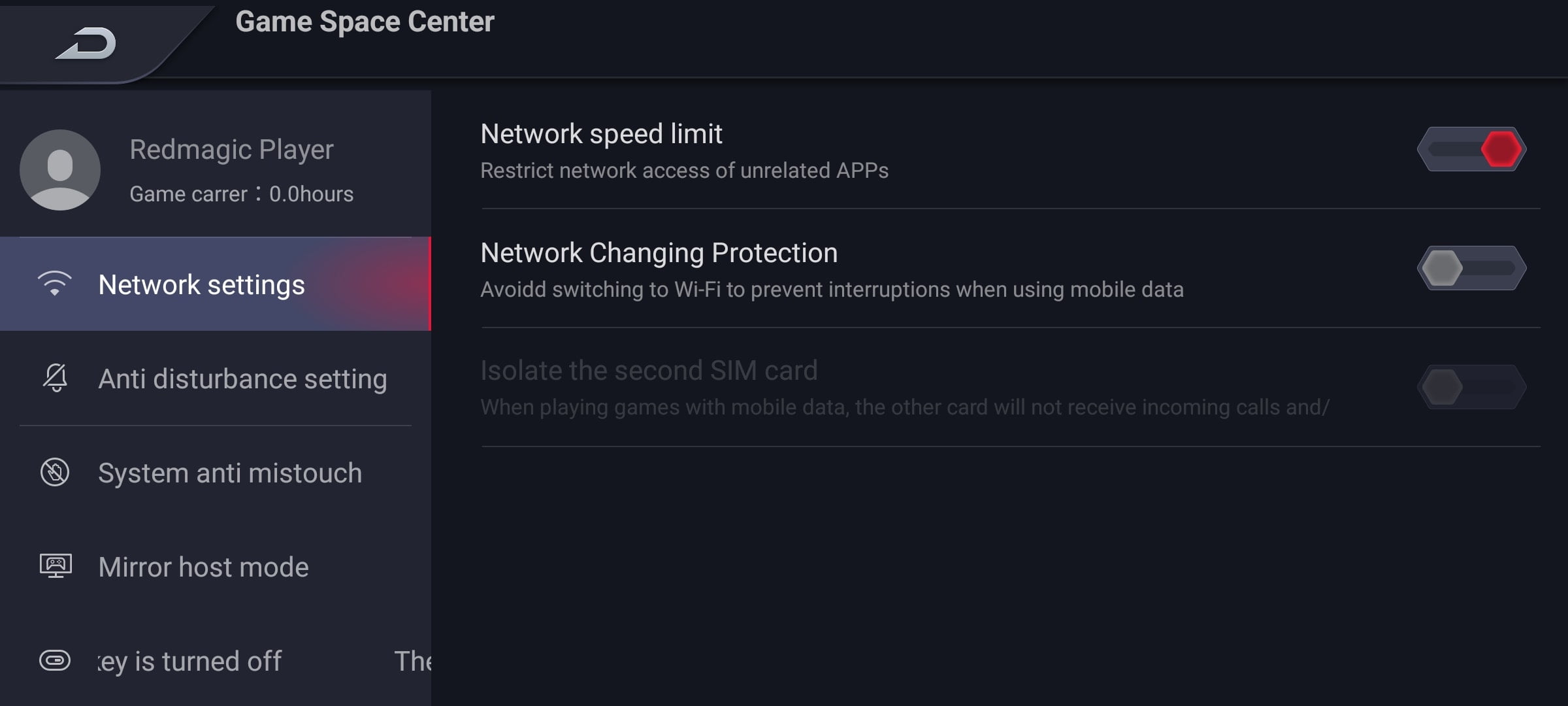The image size is (1568, 706).
Task: Click the Network speed limit label
Action: tap(601, 134)
